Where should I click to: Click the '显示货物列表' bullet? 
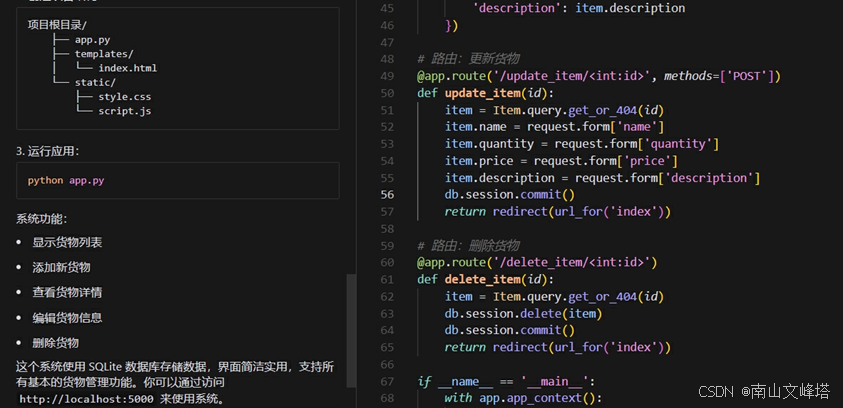[x=67, y=242]
